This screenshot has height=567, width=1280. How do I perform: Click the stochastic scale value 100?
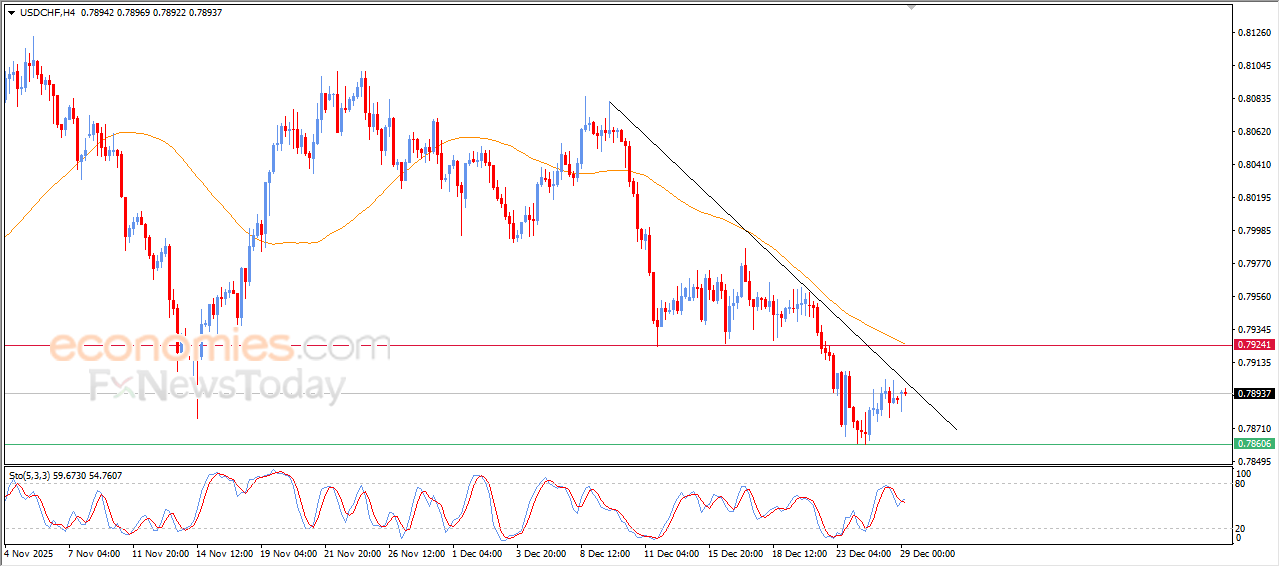point(1246,473)
